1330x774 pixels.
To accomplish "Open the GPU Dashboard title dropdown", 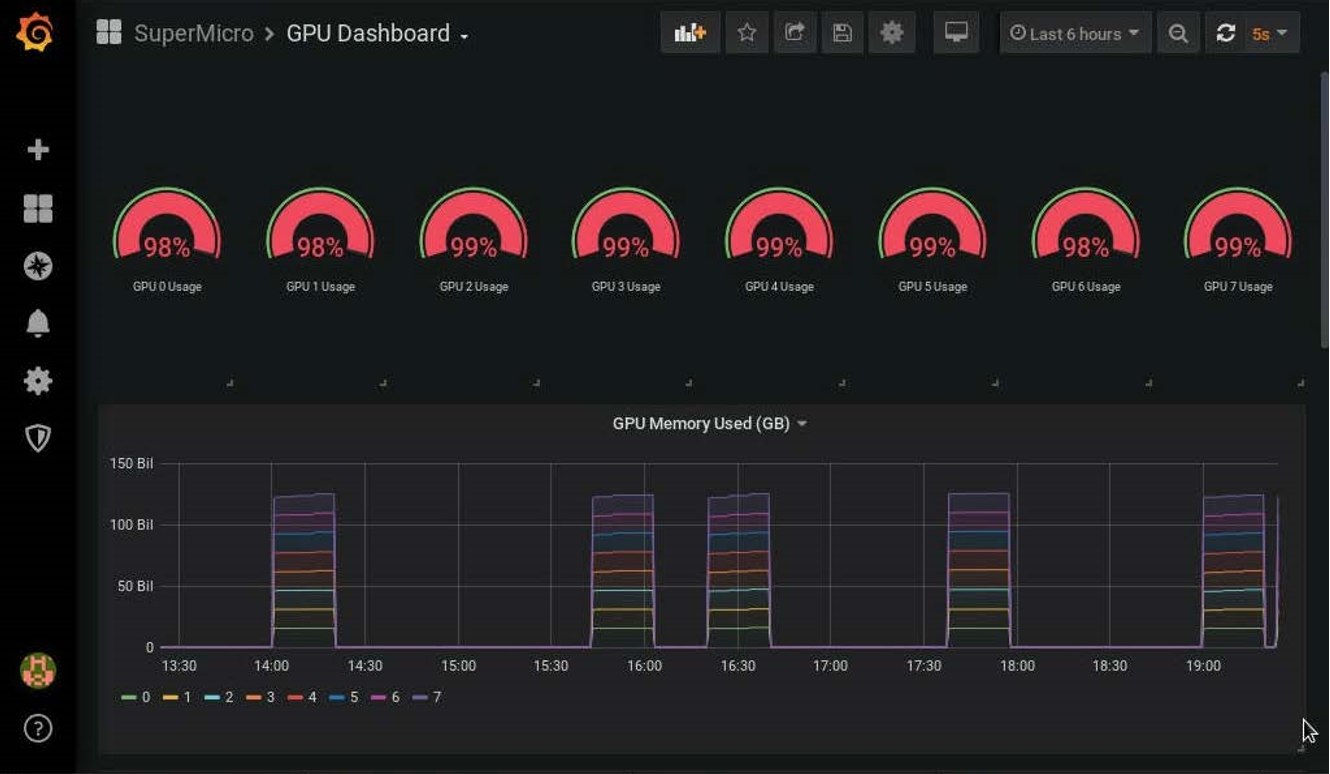I will click(x=377, y=34).
